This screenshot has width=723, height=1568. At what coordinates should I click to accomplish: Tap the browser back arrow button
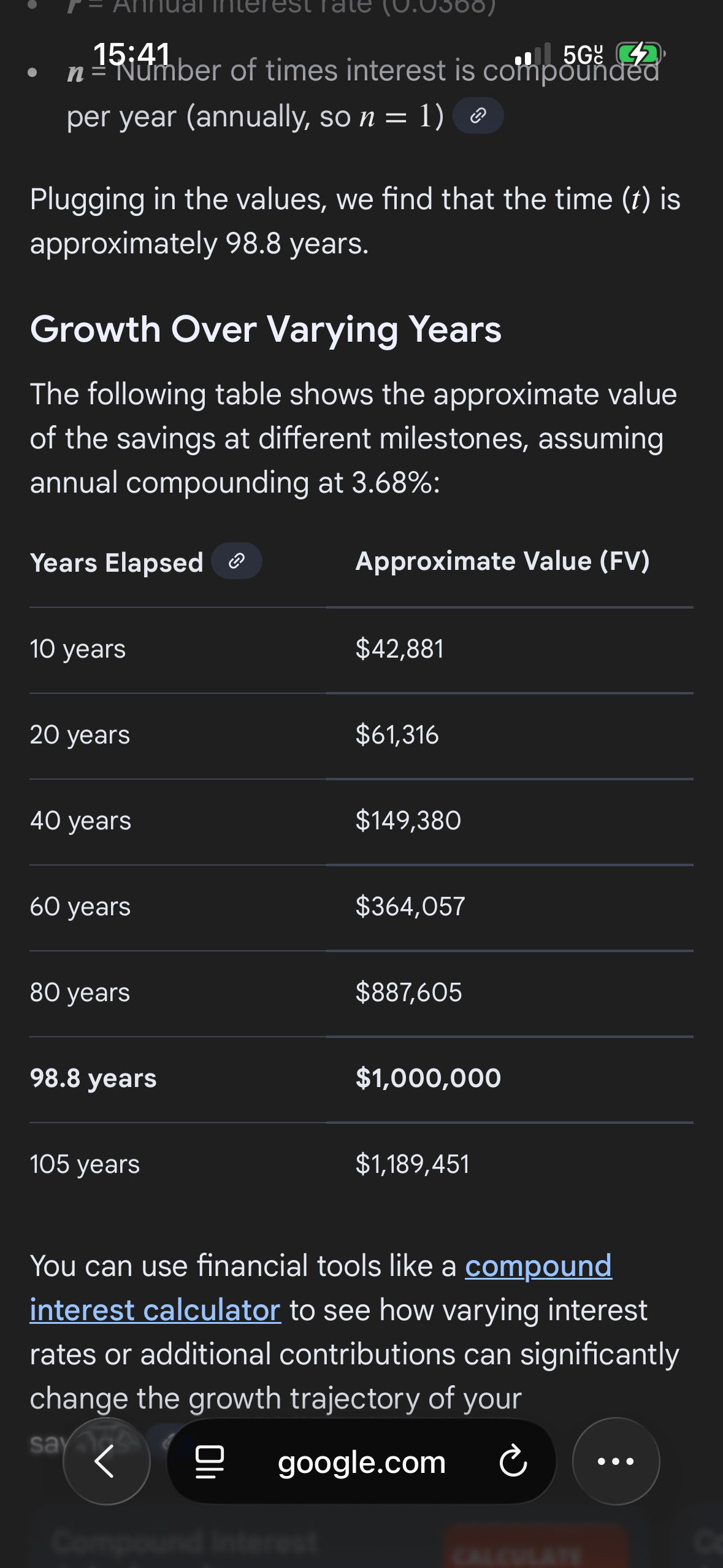coord(106,1461)
